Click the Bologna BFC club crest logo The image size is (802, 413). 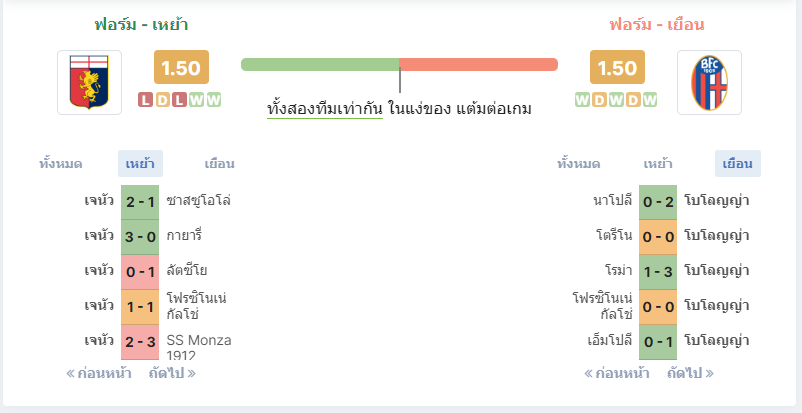tap(709, 82)
